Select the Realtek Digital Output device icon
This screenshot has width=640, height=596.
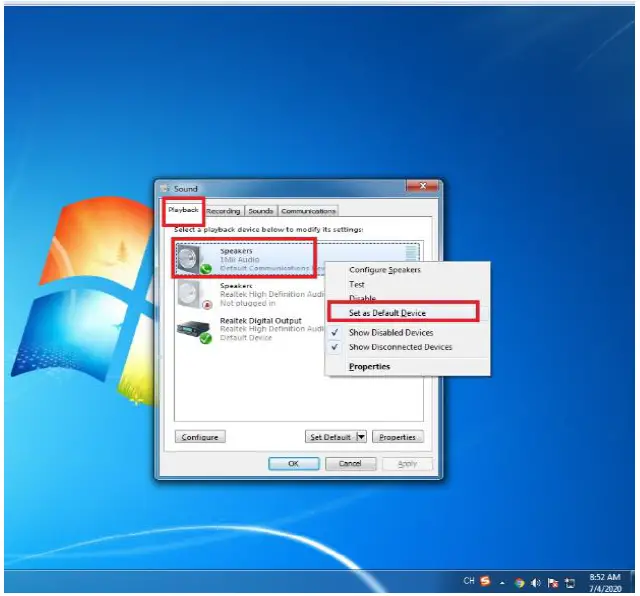194,331
